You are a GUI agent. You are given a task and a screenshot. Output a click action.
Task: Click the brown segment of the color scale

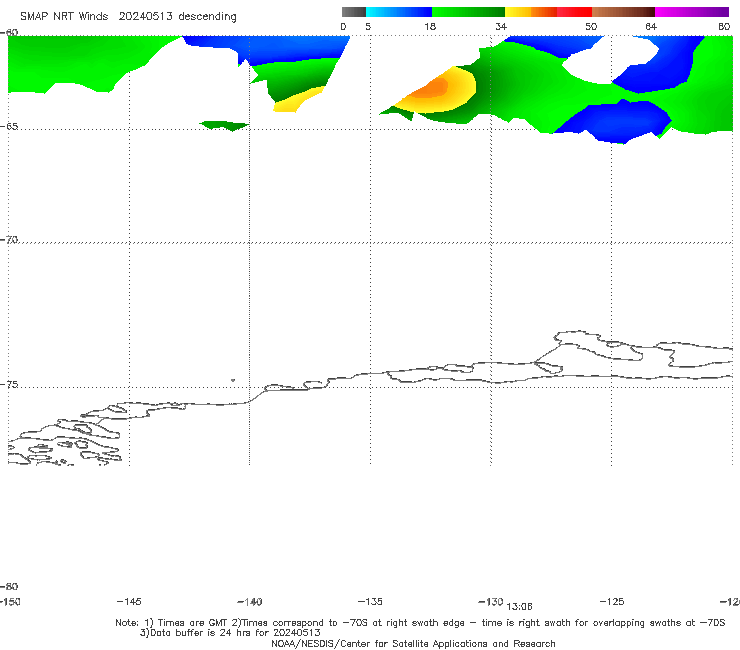(x=623, y=12)
